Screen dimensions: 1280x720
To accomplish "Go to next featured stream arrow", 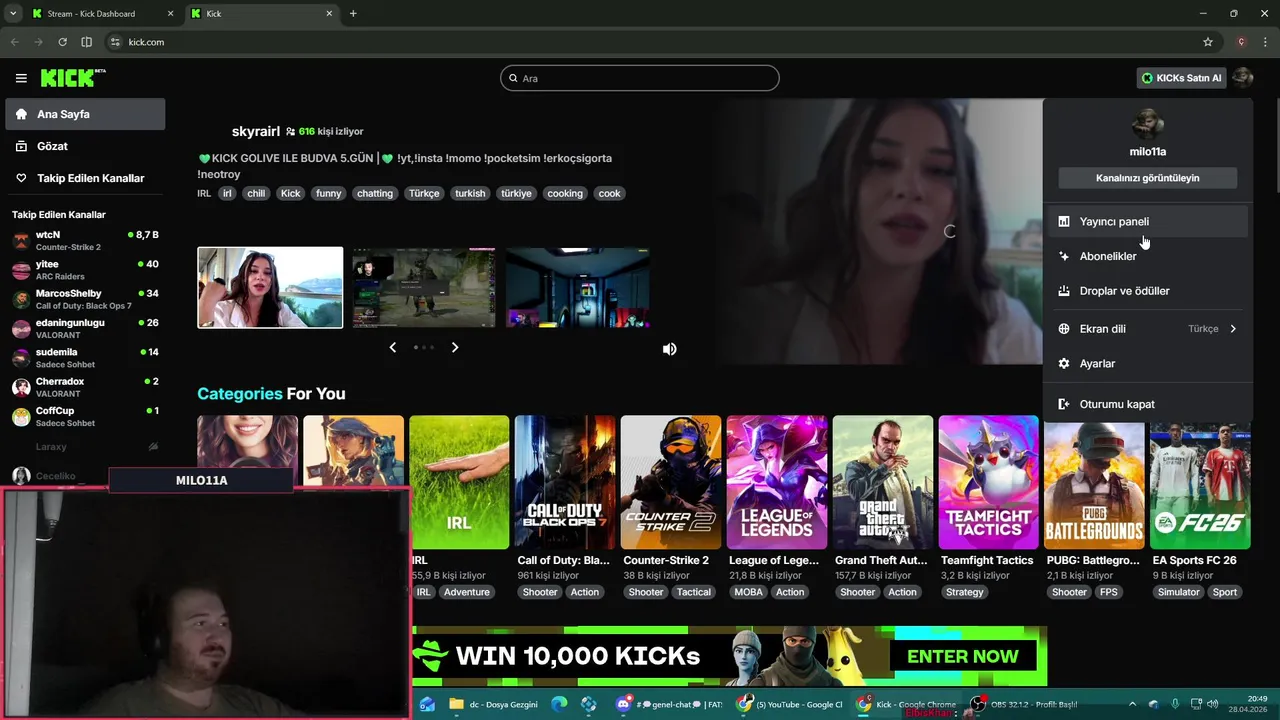I will click(455, 347).
